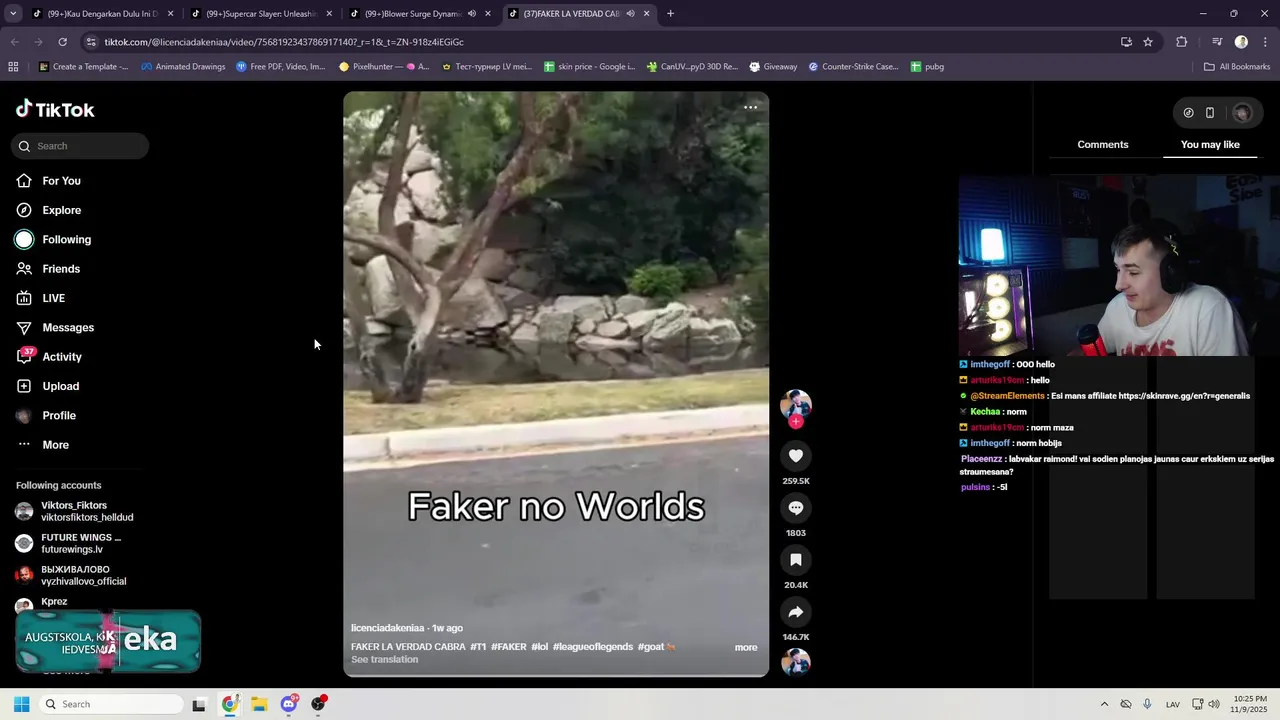The height and width of the screenshot is (720, 1280).
Task: Expand video description with more
Action: (746, 648)
